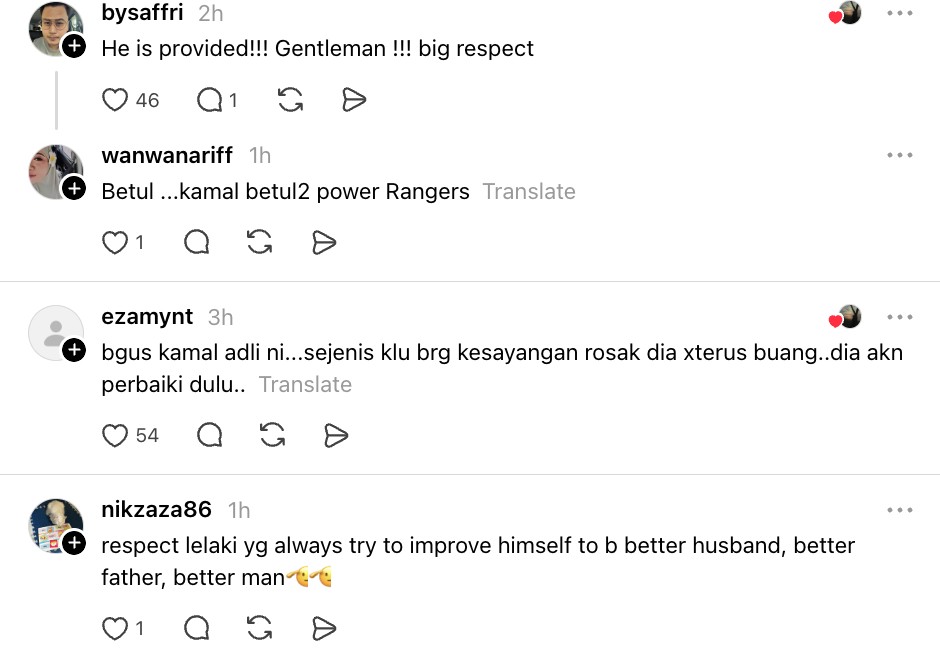The height and width of the screenshot is (658, 940).
Task: Translate wanwanariff's comment
Action: [529, 192]
